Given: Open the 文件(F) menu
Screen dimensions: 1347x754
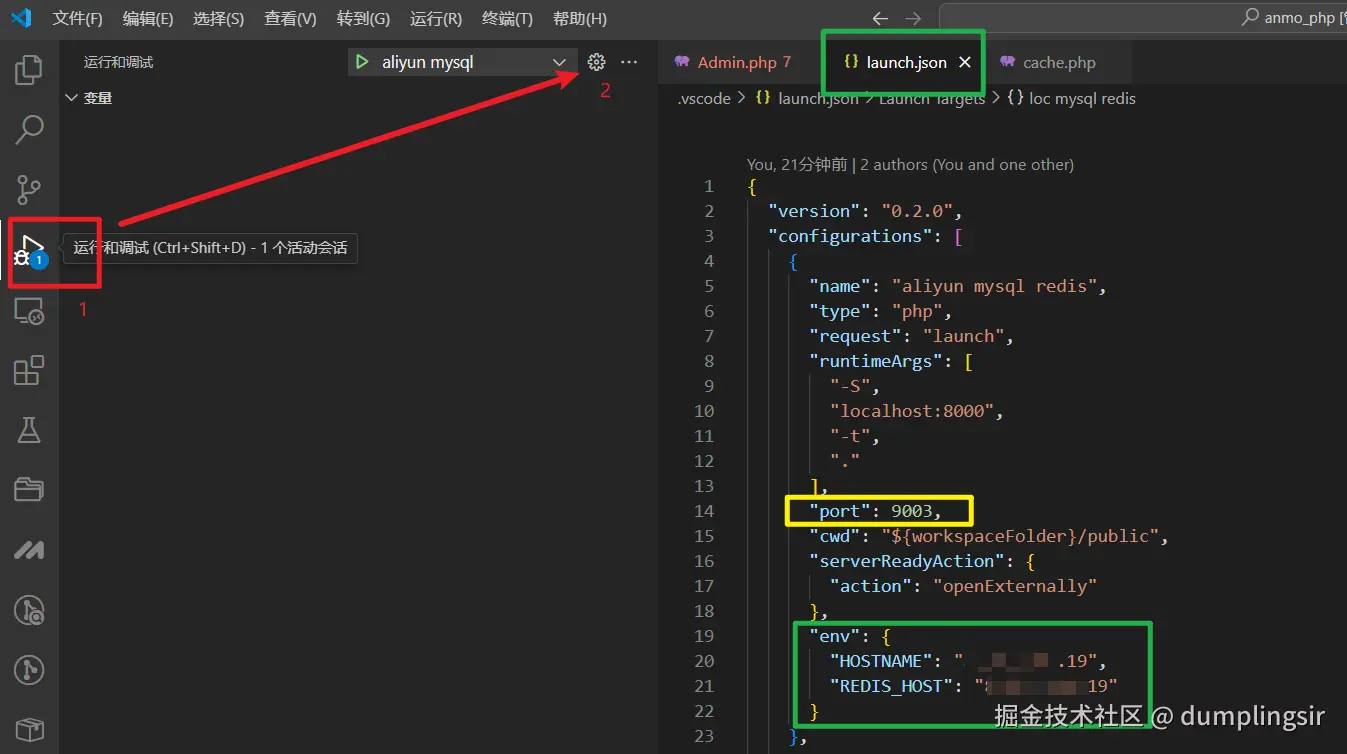Looking at the screenshot, I should (78, 19).
